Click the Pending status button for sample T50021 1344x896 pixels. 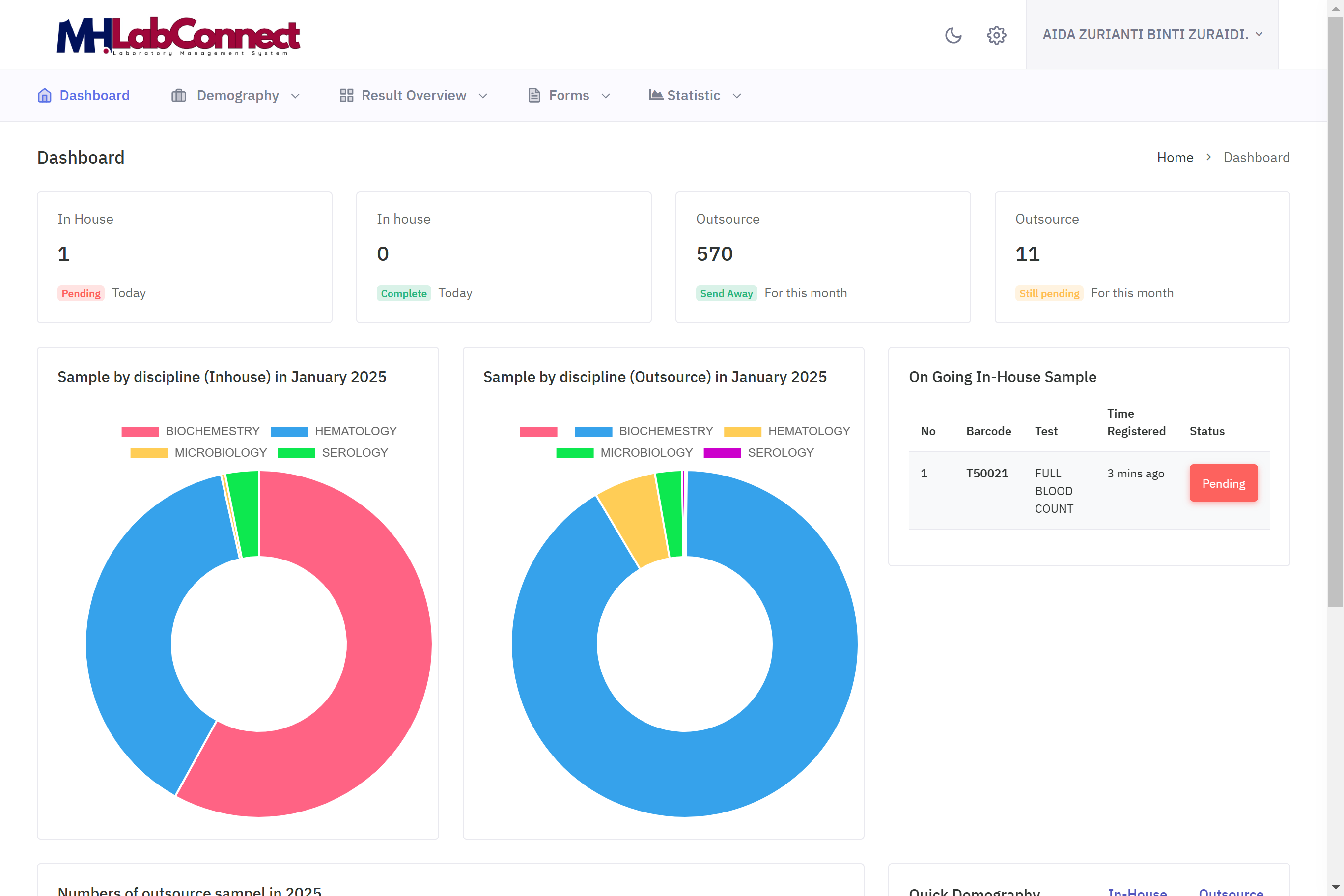coord(1224,483)
